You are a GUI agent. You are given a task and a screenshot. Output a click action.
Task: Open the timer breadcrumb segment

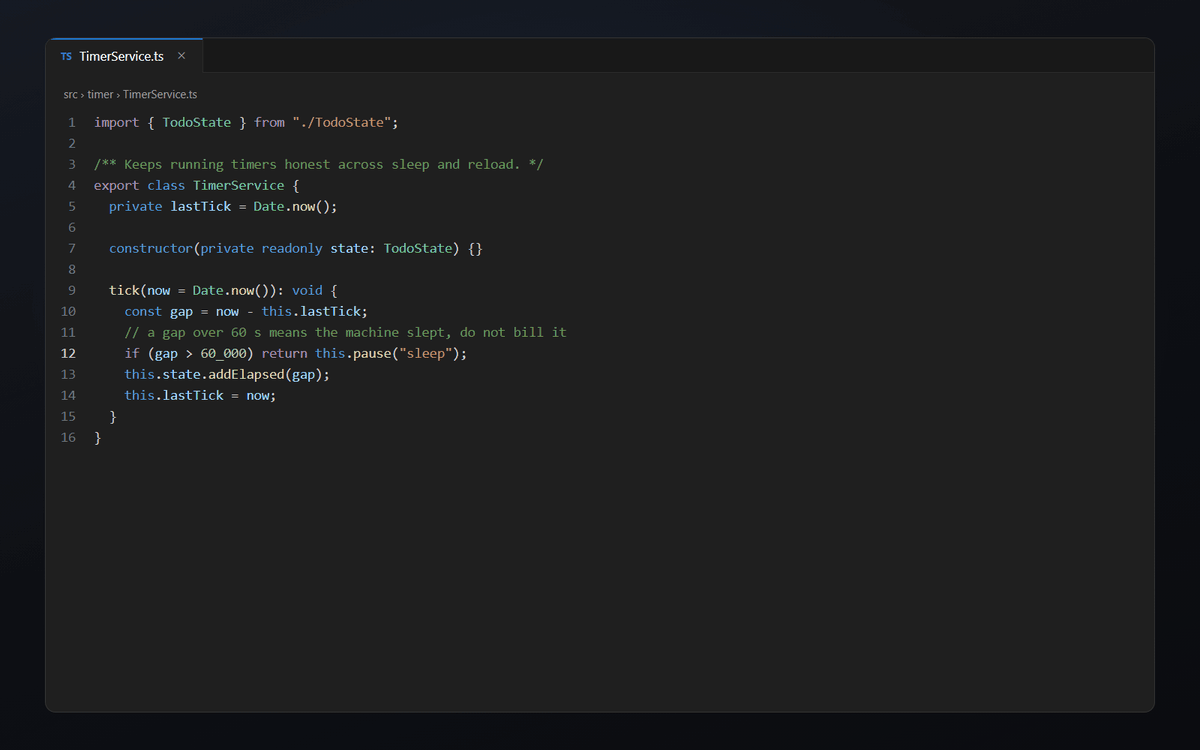[100, 95]
